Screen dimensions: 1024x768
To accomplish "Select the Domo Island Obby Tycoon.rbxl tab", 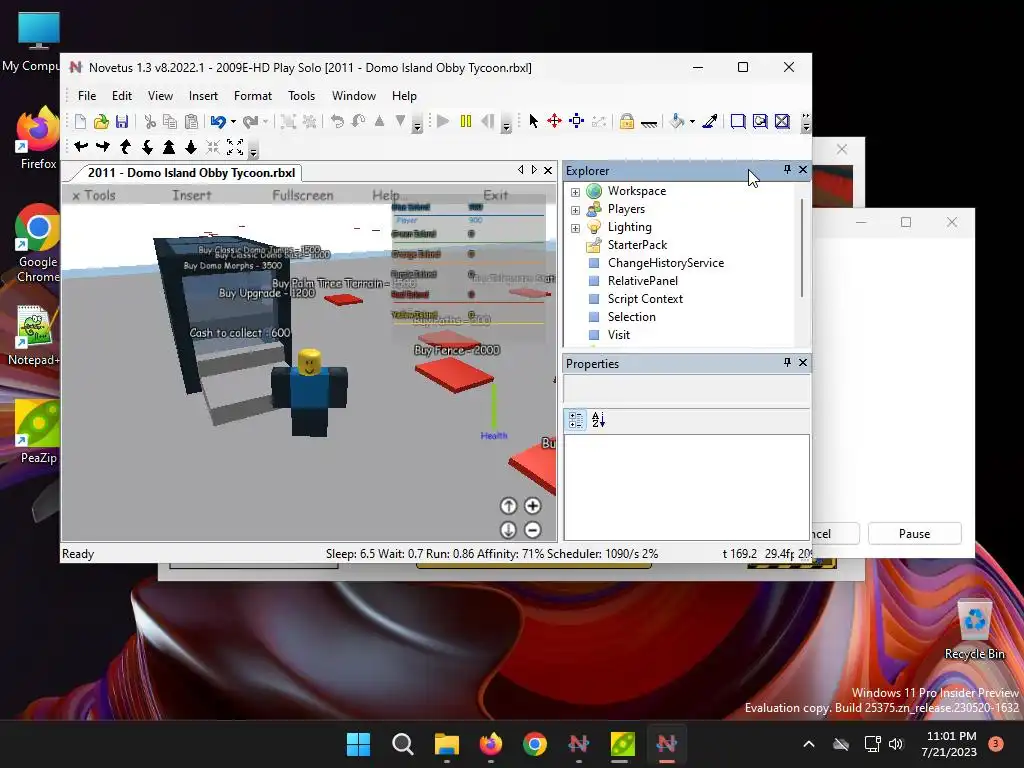I will pyautogui.click(x=191, y=172).
